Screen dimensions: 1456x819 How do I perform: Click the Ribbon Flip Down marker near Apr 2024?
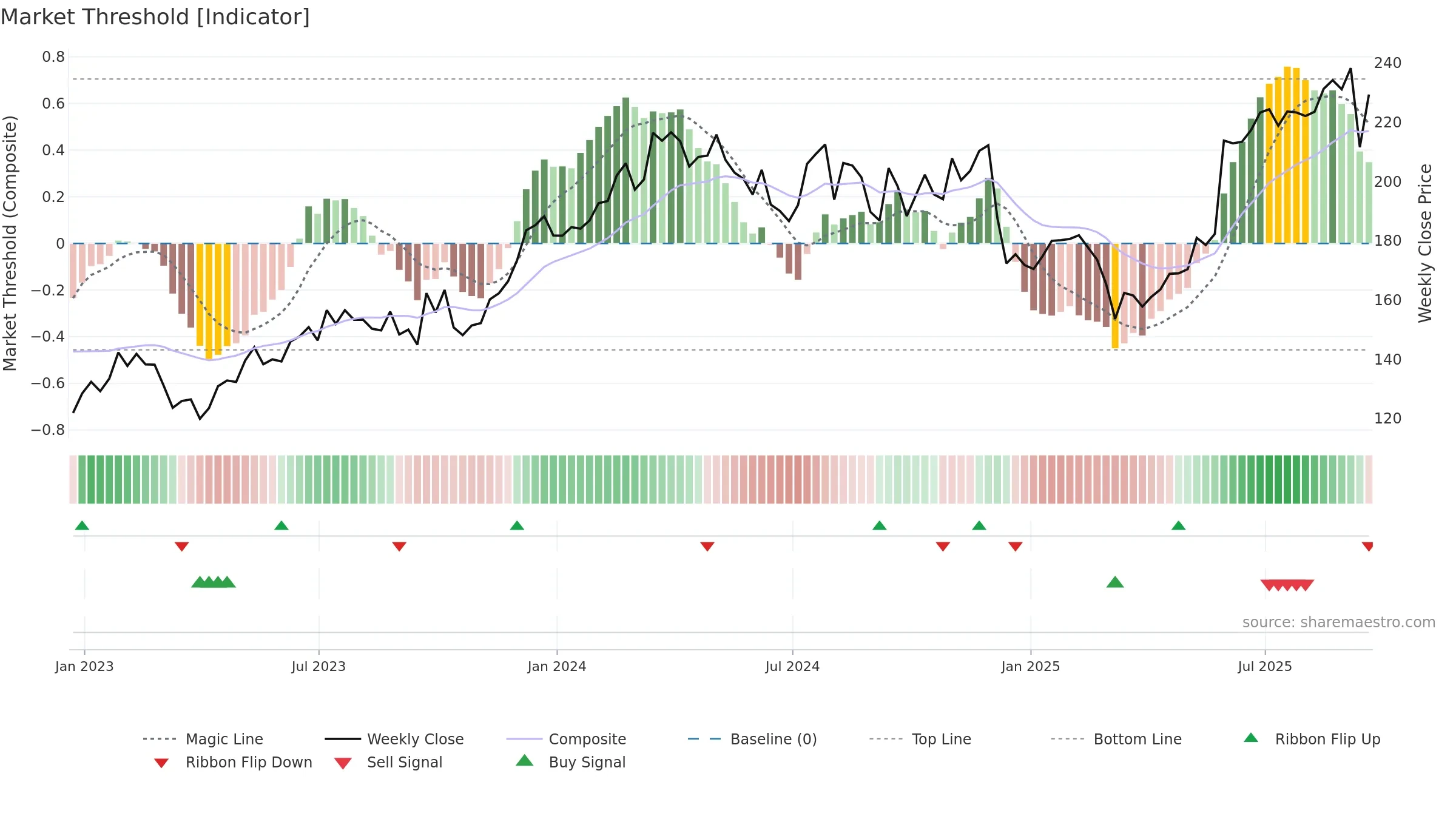coord(707,547)
